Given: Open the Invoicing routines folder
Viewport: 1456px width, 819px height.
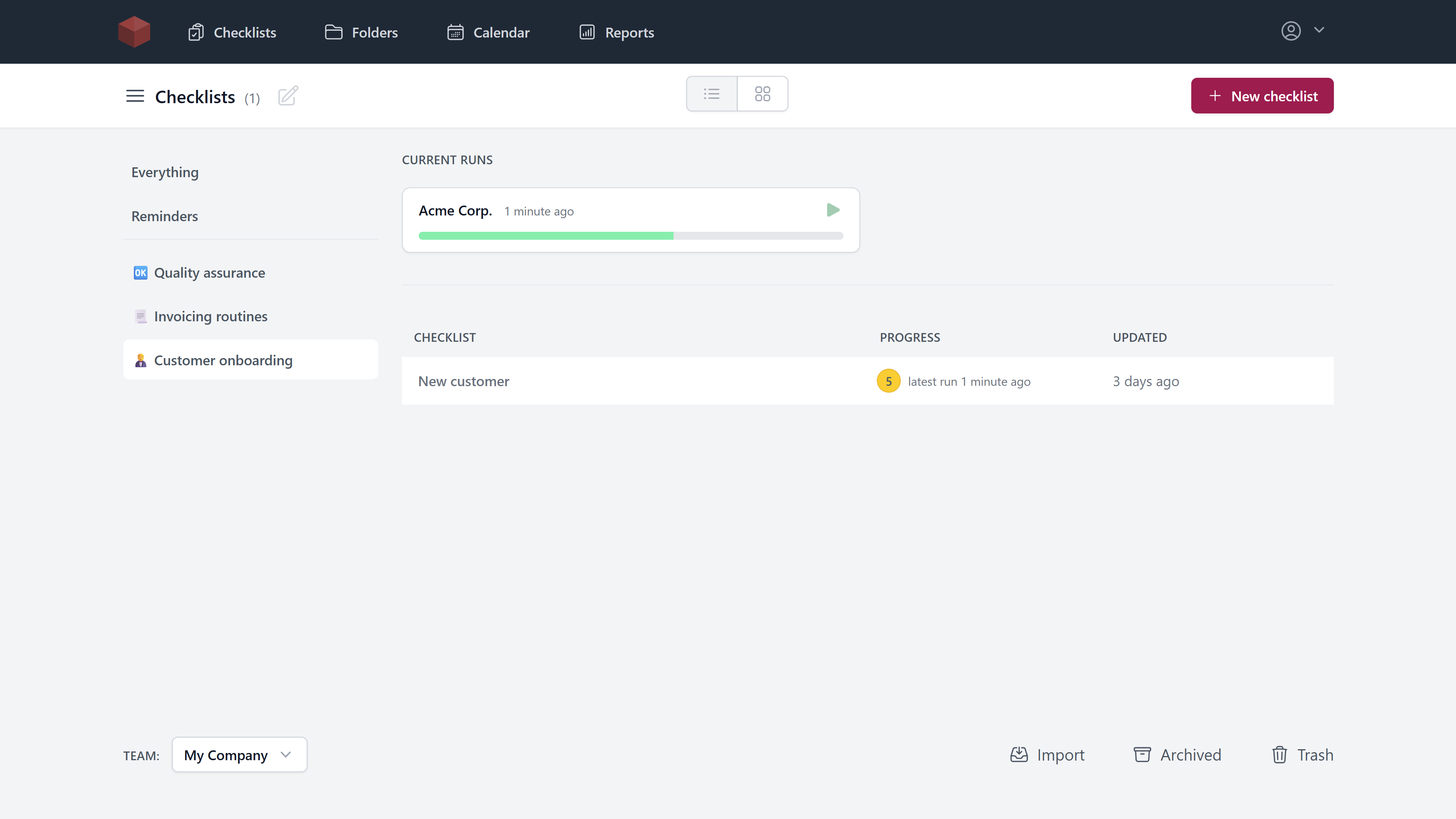Looking at the screenshot, I should pos(250,316).
